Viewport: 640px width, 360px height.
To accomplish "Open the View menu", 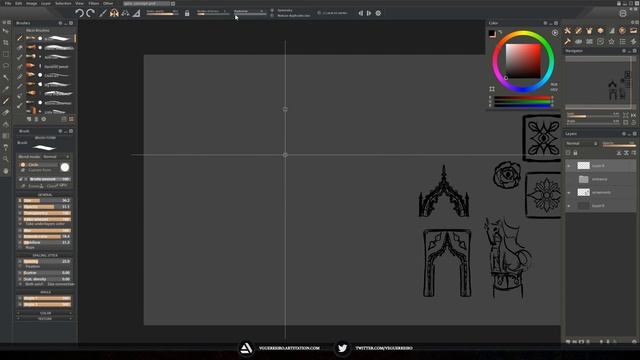I will (79, 3).
